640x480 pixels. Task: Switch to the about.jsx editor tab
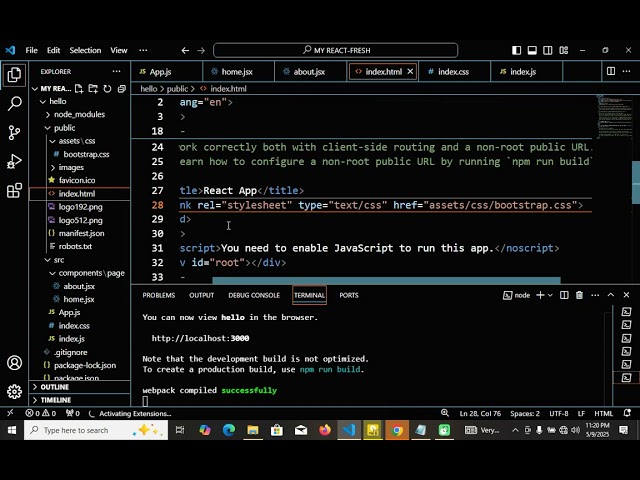[311, 72]
